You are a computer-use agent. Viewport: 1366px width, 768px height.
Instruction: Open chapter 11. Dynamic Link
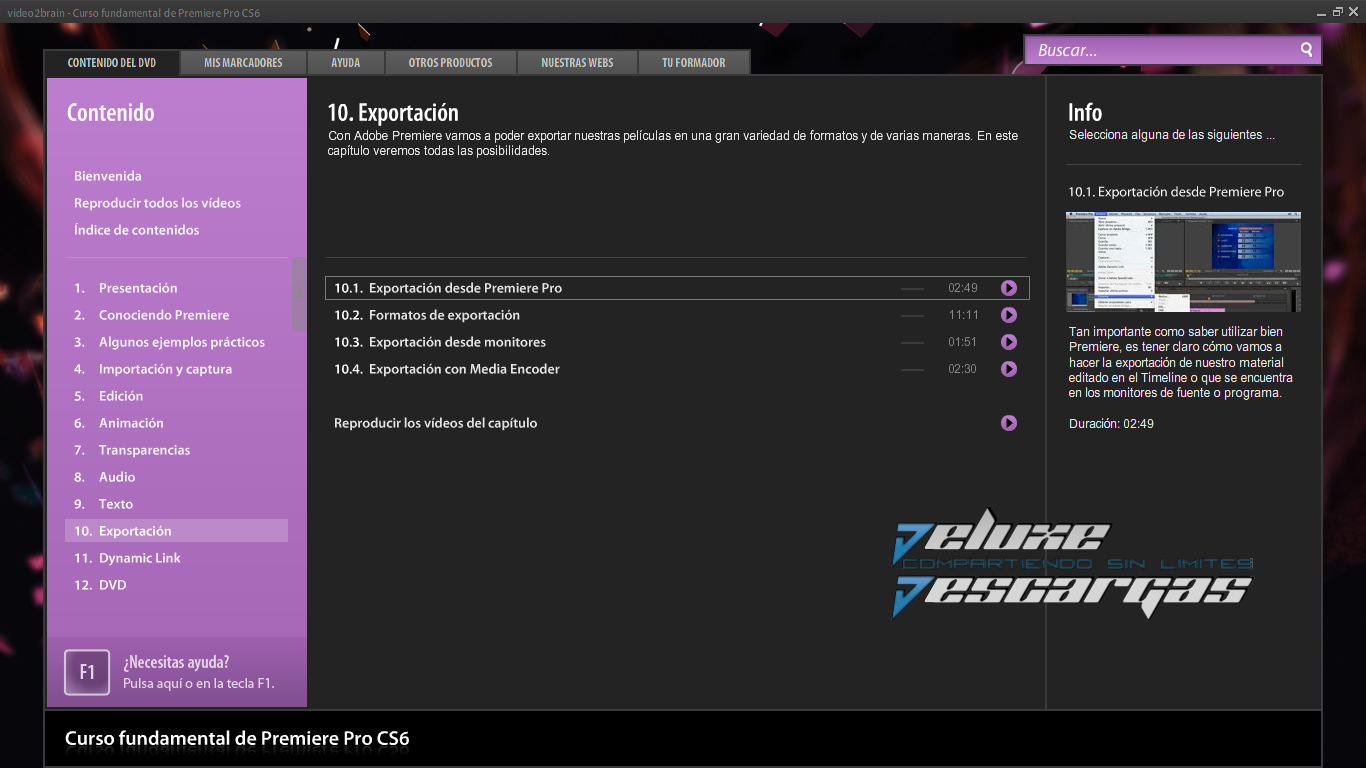click(x=127, y=558)
